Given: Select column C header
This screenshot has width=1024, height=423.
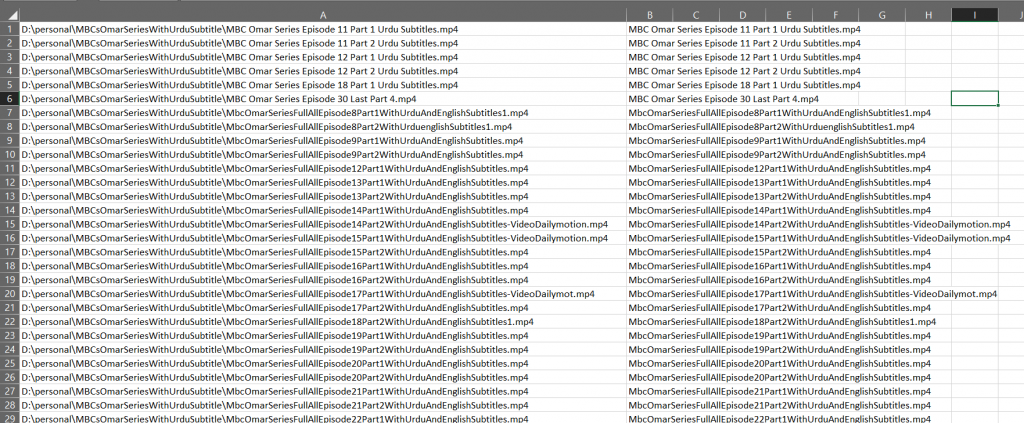Looking at the screenshot, I should [696, 14].
